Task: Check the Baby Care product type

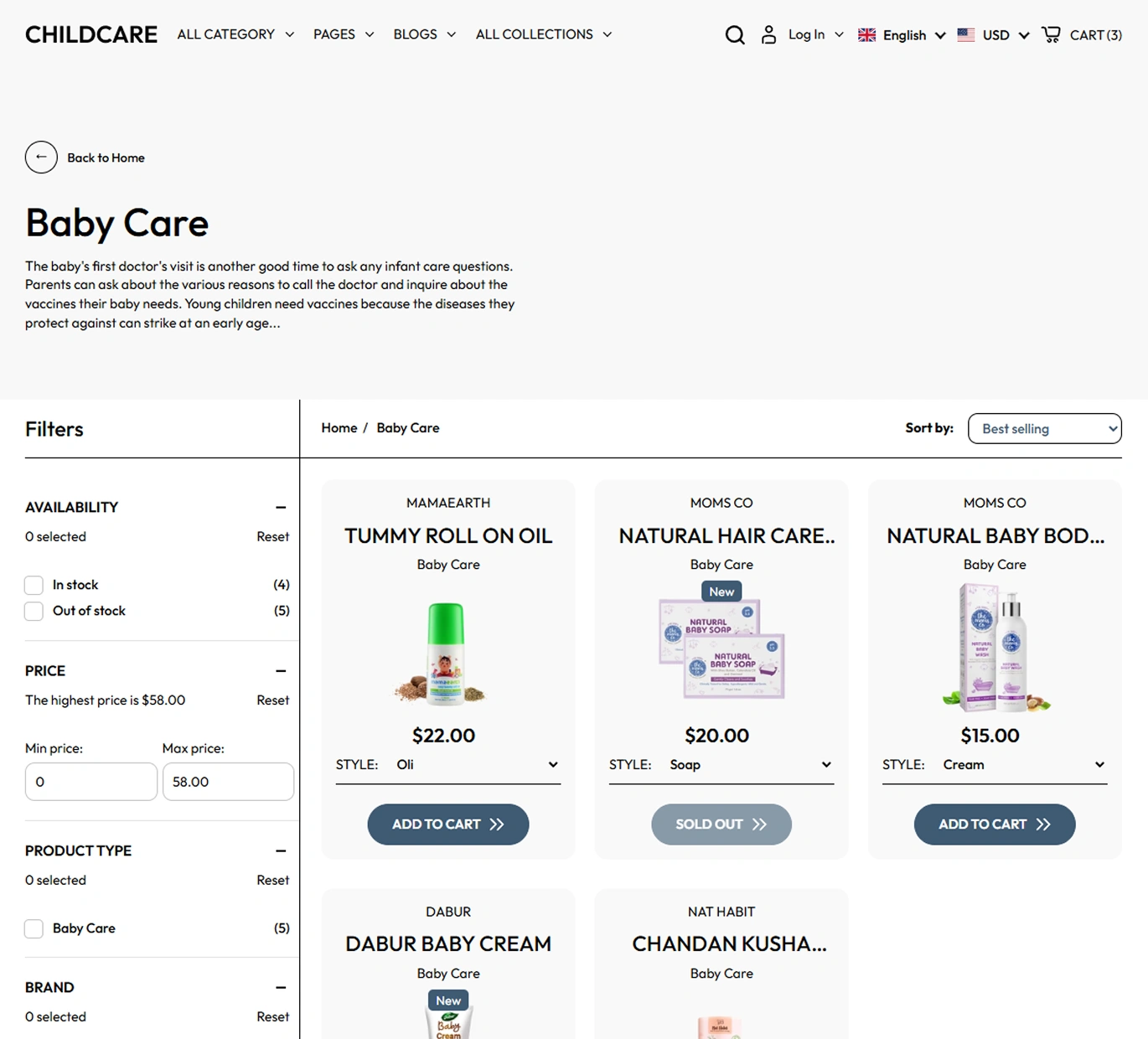Action: [x=34, y=928]
